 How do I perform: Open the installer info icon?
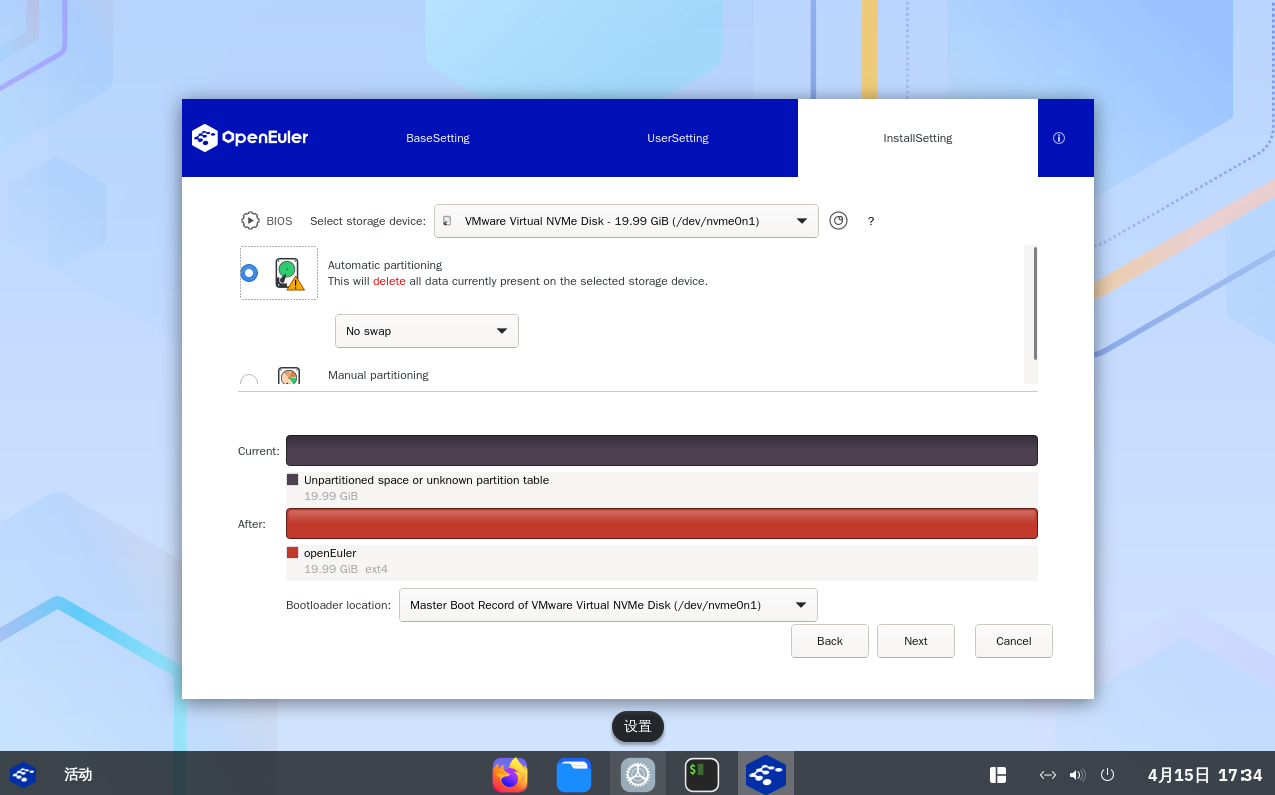1059,138
